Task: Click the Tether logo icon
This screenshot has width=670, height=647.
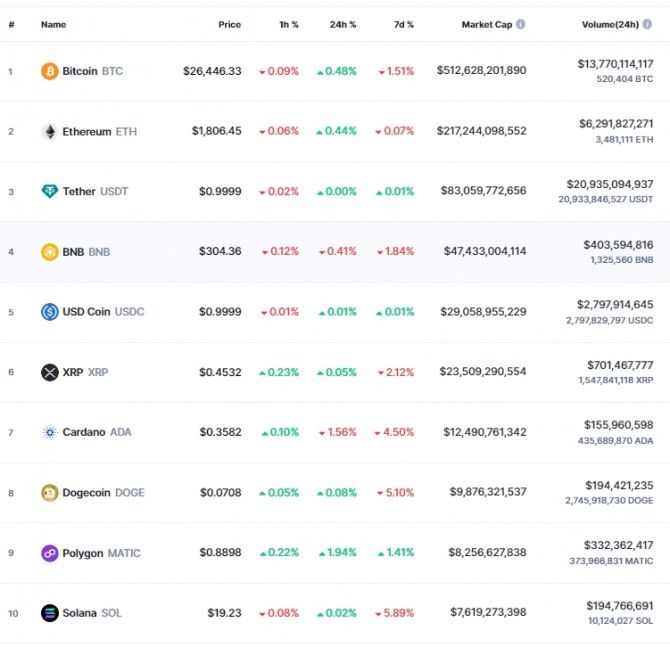Action: [49, 191]
